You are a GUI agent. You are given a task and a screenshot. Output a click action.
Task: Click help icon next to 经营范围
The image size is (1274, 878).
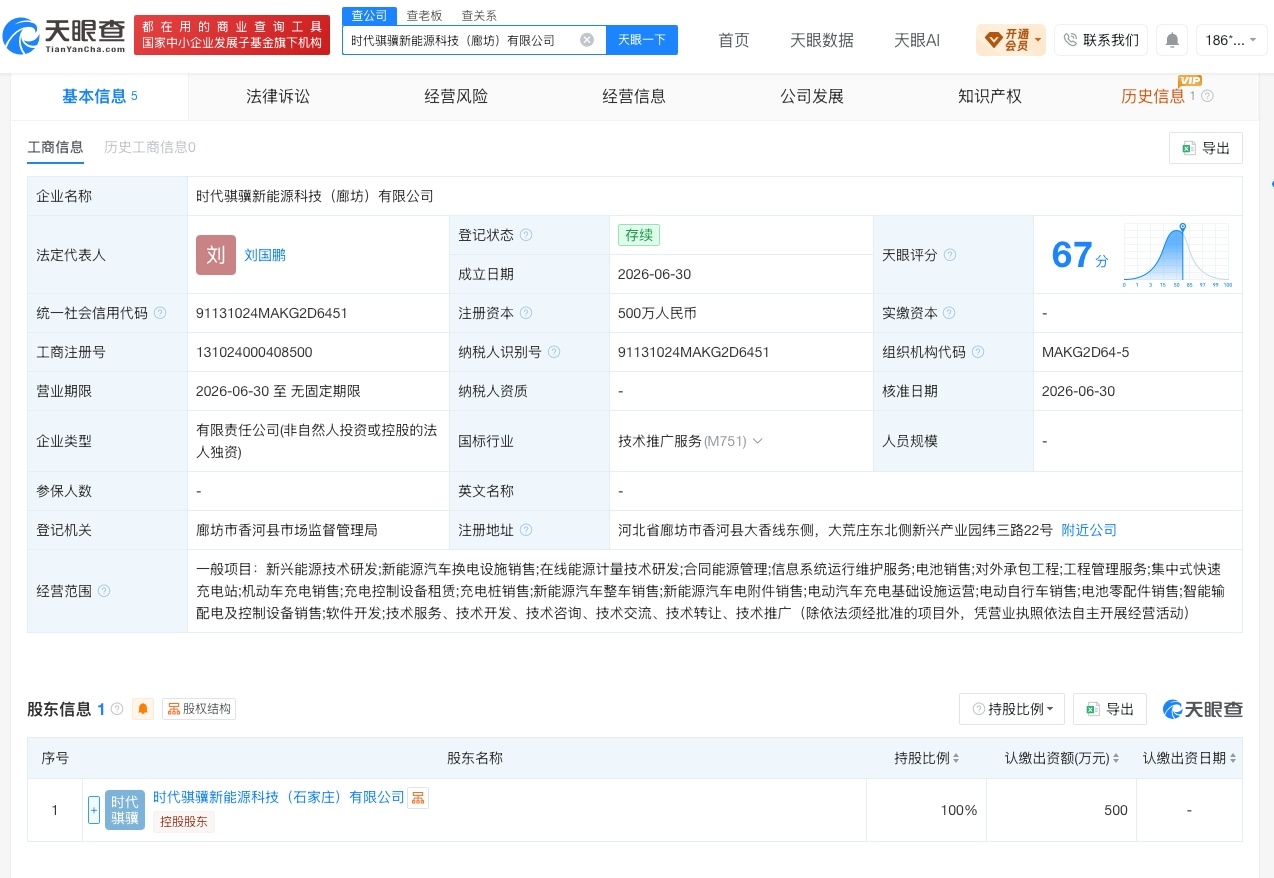[x=104, y=591]
